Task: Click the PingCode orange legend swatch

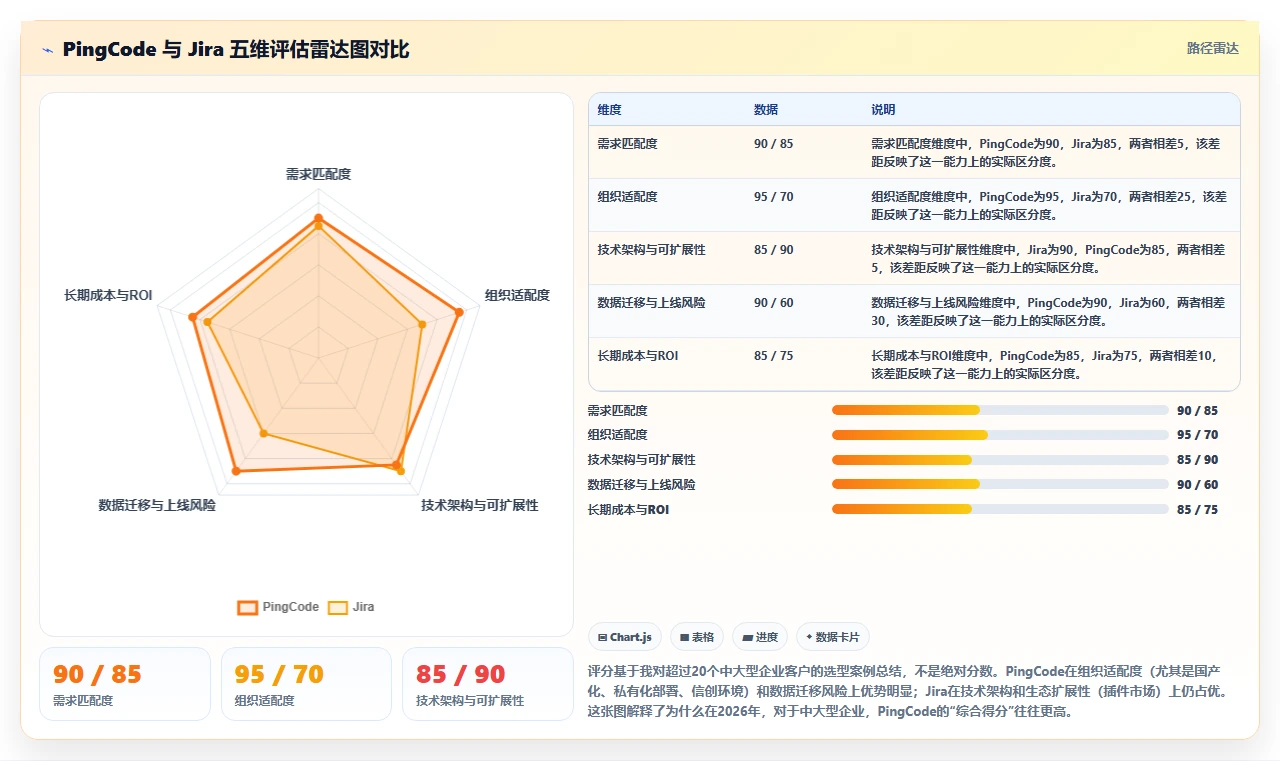Action: click(x=247, y=607)
